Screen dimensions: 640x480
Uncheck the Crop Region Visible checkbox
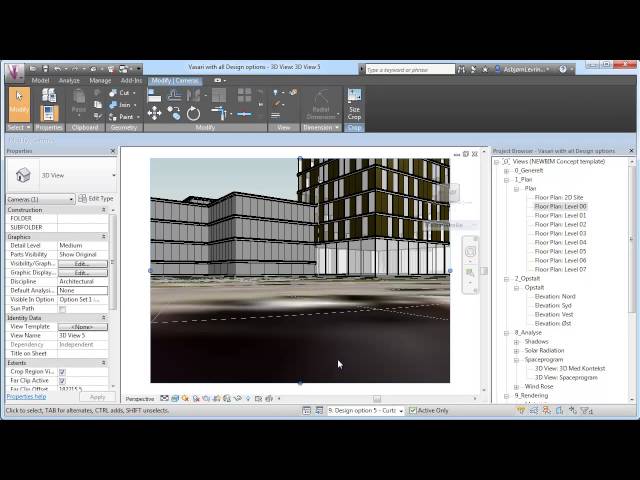coord(62,372)
